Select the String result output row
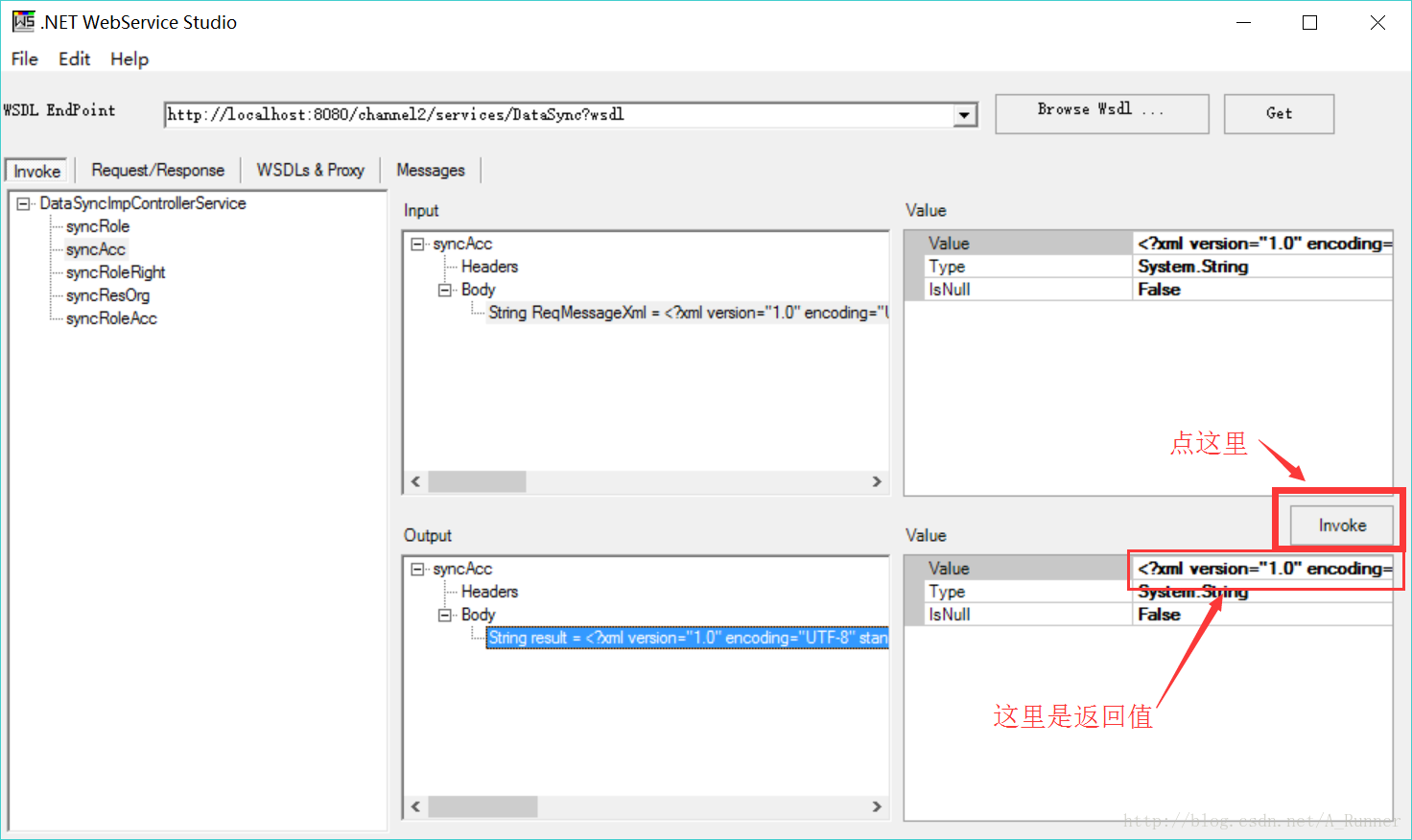 click(688, 638)
